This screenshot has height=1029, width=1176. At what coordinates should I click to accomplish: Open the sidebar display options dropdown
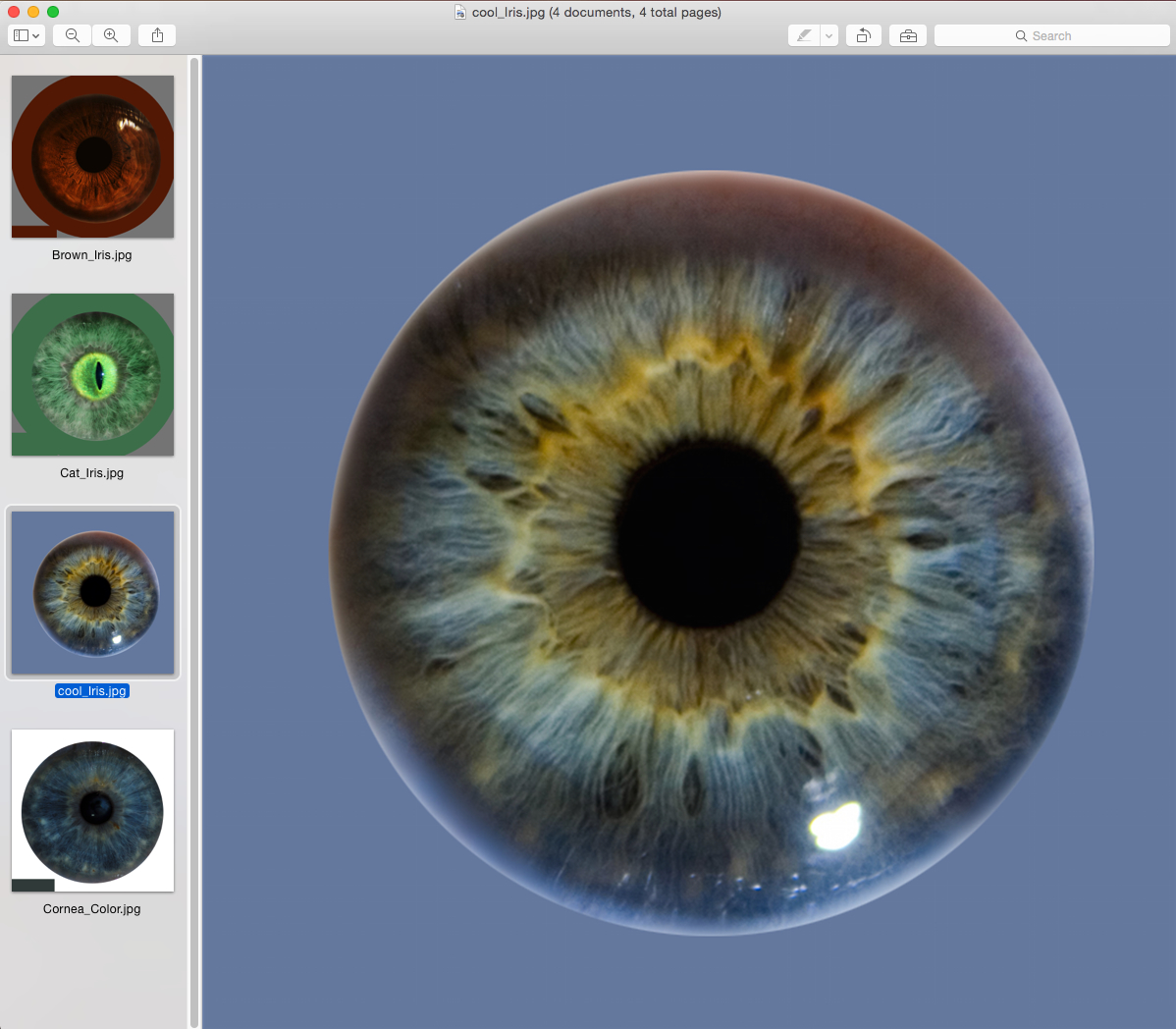pyautogui.click(x=35, y=35)
